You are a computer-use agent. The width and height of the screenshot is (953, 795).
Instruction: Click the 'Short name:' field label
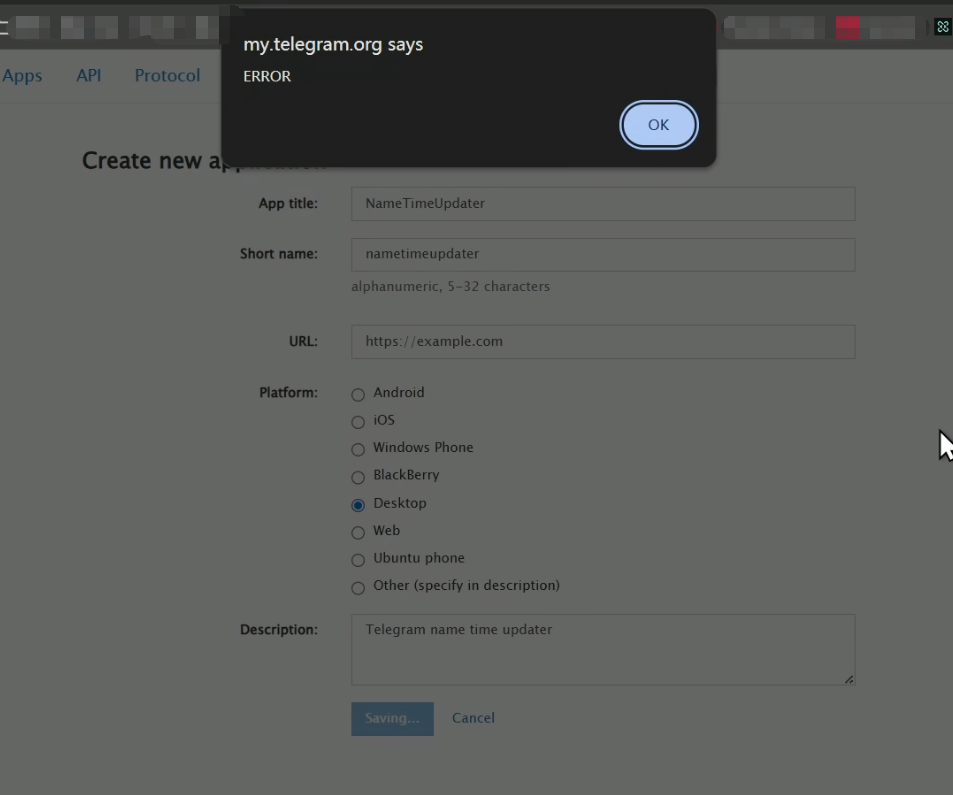[278, 254]
